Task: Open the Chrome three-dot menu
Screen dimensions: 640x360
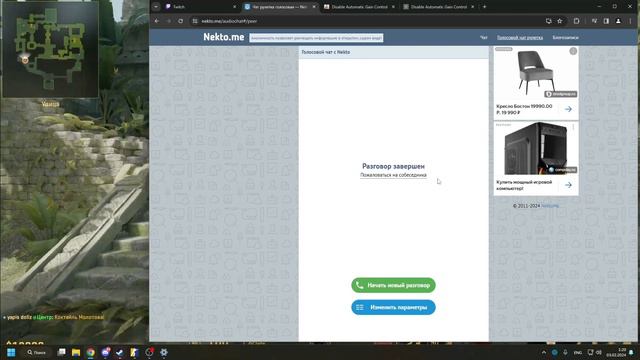Action: pyautogui.click(x=630, y=21)
